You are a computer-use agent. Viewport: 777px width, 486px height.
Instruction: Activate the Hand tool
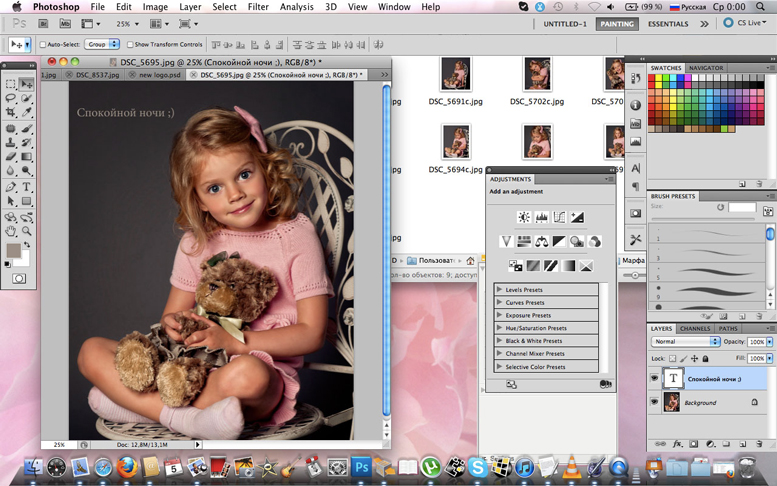[11, 231]
